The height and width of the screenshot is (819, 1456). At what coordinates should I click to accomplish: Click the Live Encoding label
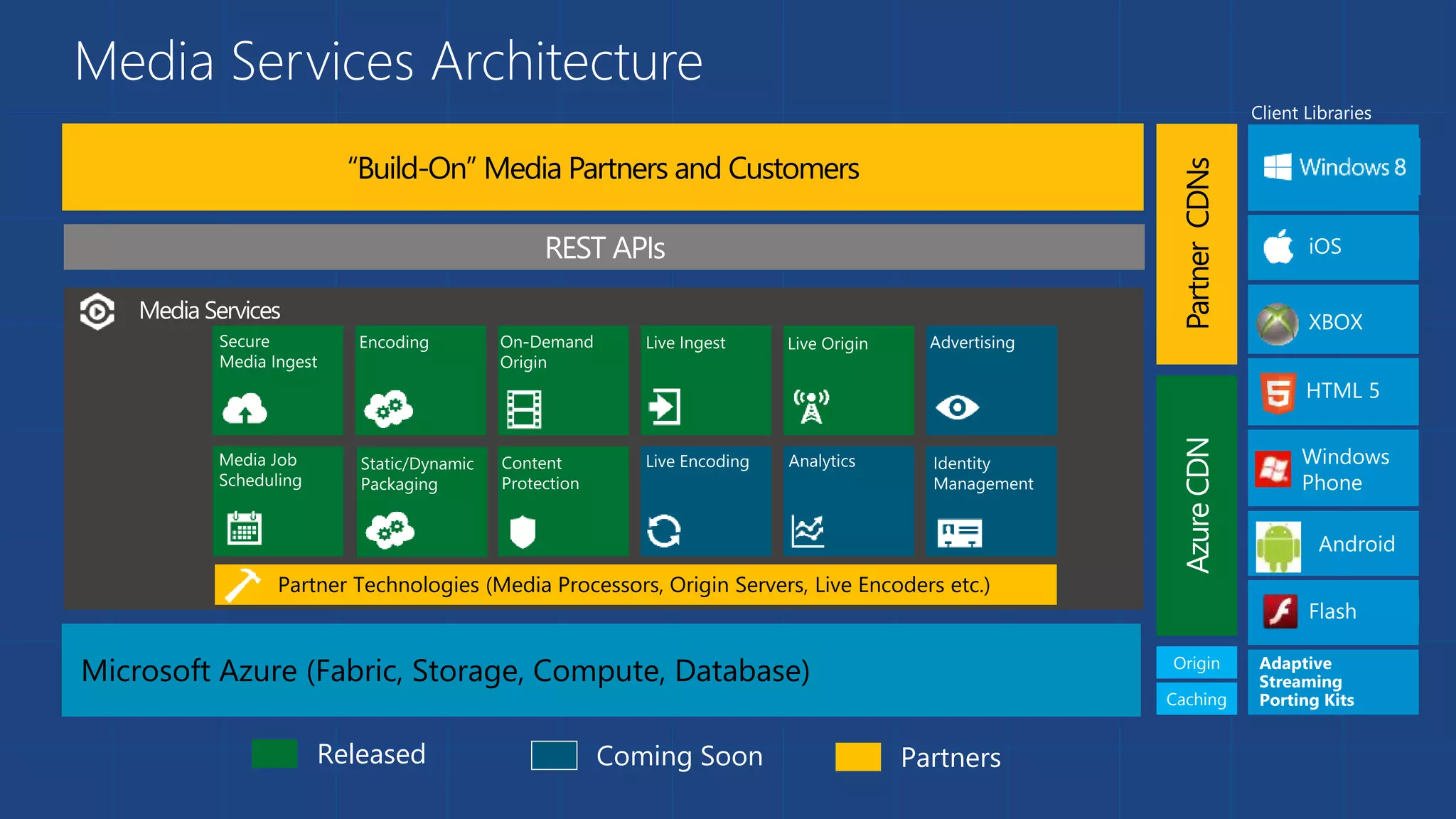tap(697, 462)
